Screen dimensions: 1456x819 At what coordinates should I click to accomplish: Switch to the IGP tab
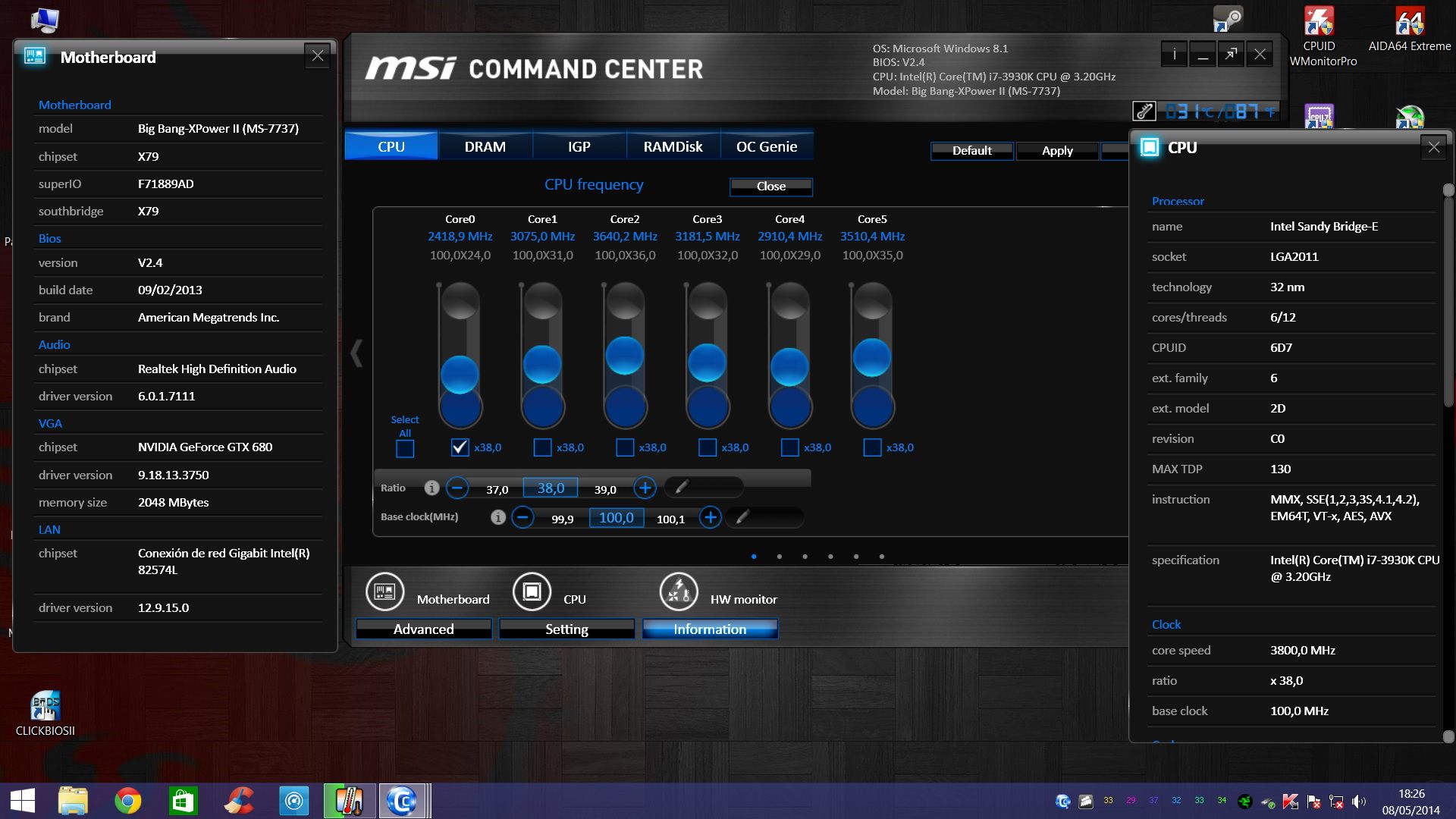tap(579, 146)
